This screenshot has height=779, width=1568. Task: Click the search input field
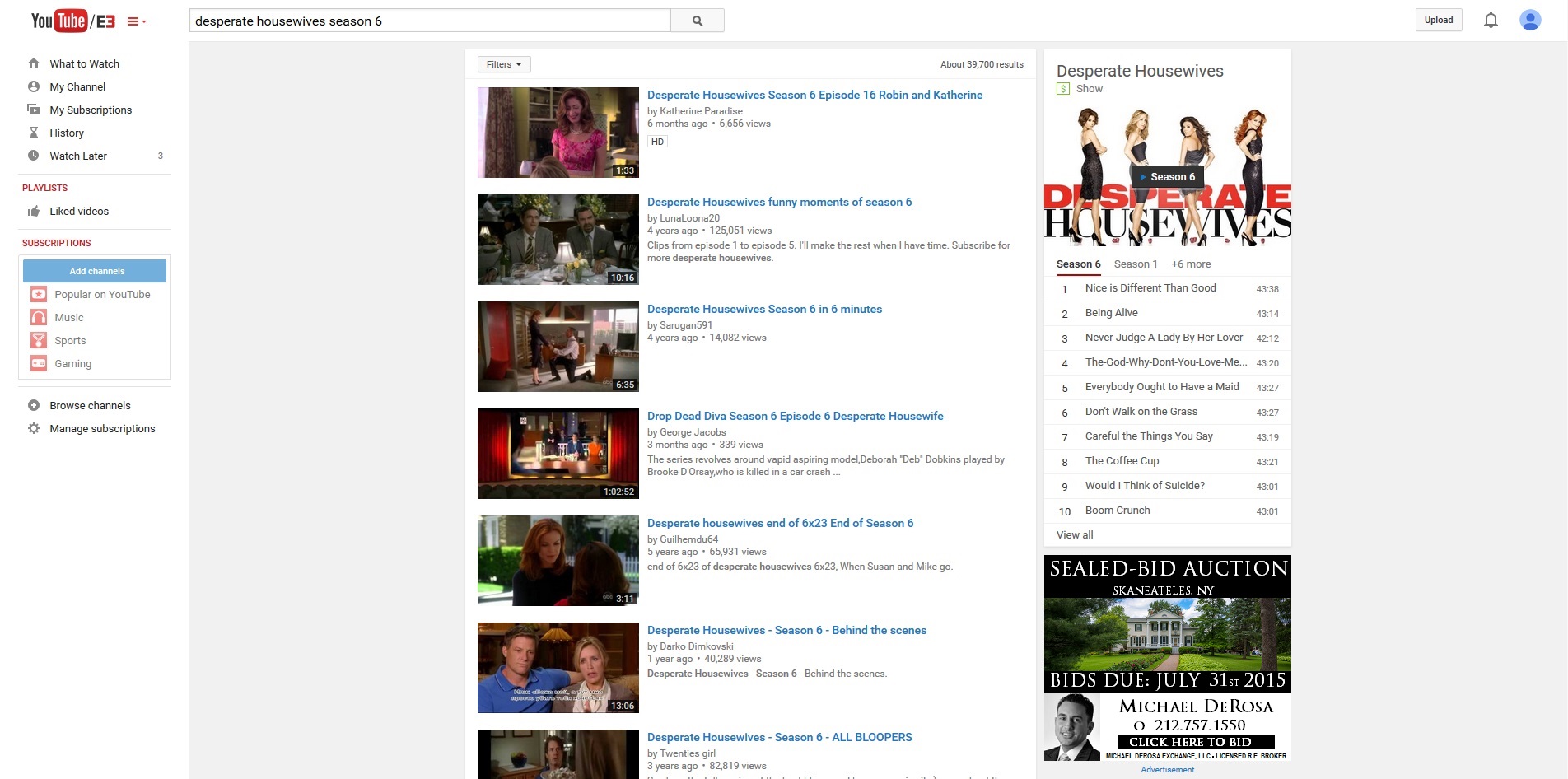430,21
